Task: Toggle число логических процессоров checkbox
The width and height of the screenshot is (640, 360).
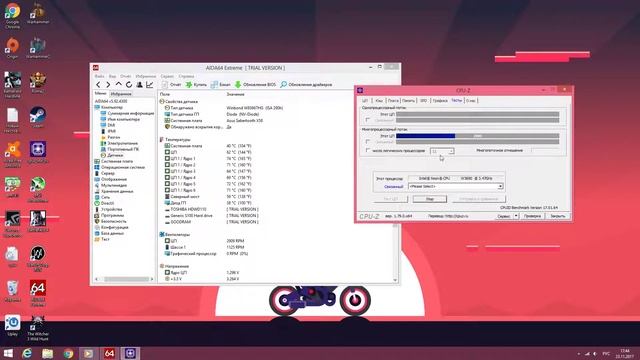Action: click(368, 151)
